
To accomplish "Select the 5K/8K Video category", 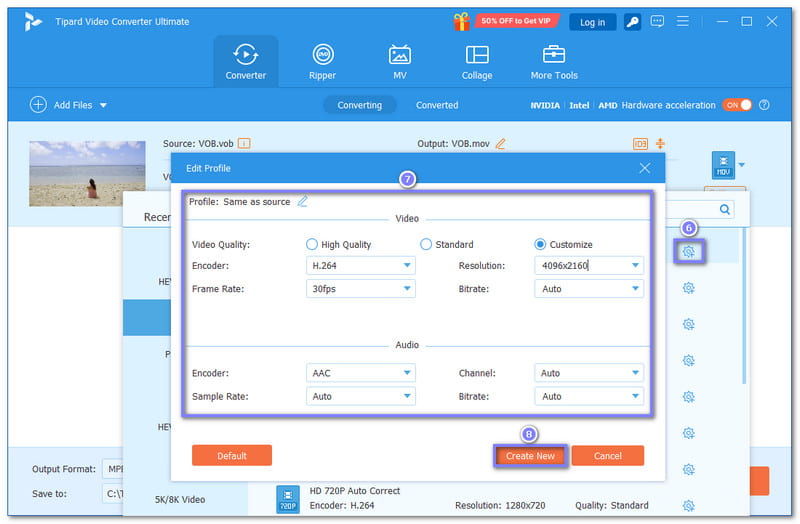I will point(180,500).
